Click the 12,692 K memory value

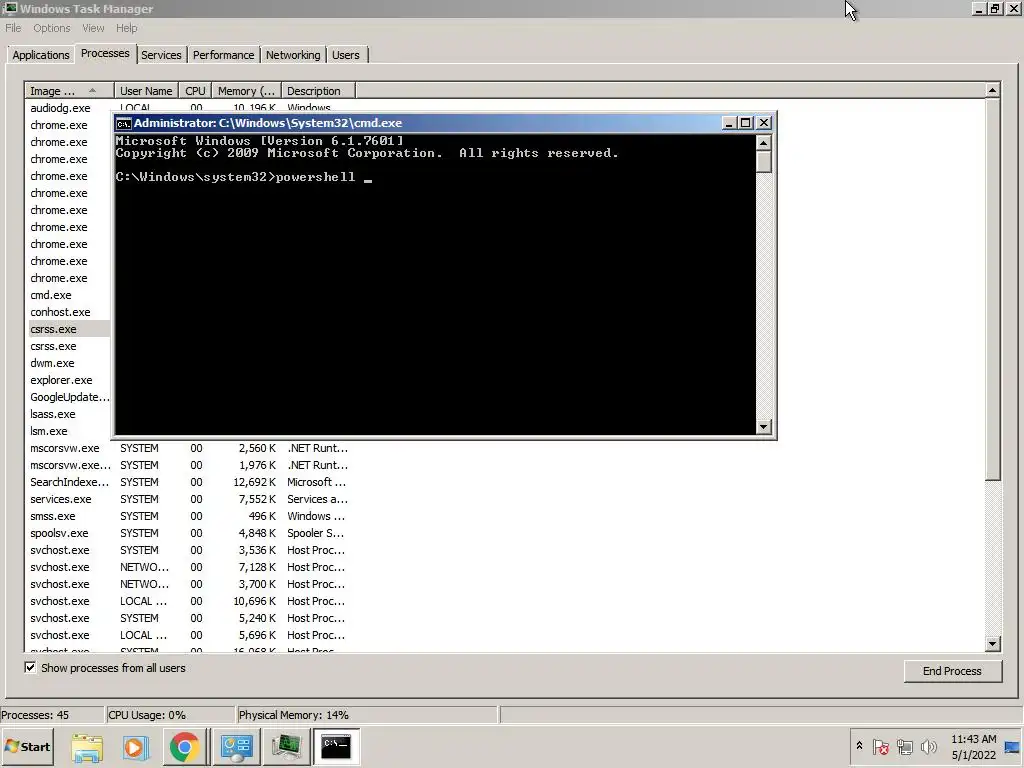(254, 482)
